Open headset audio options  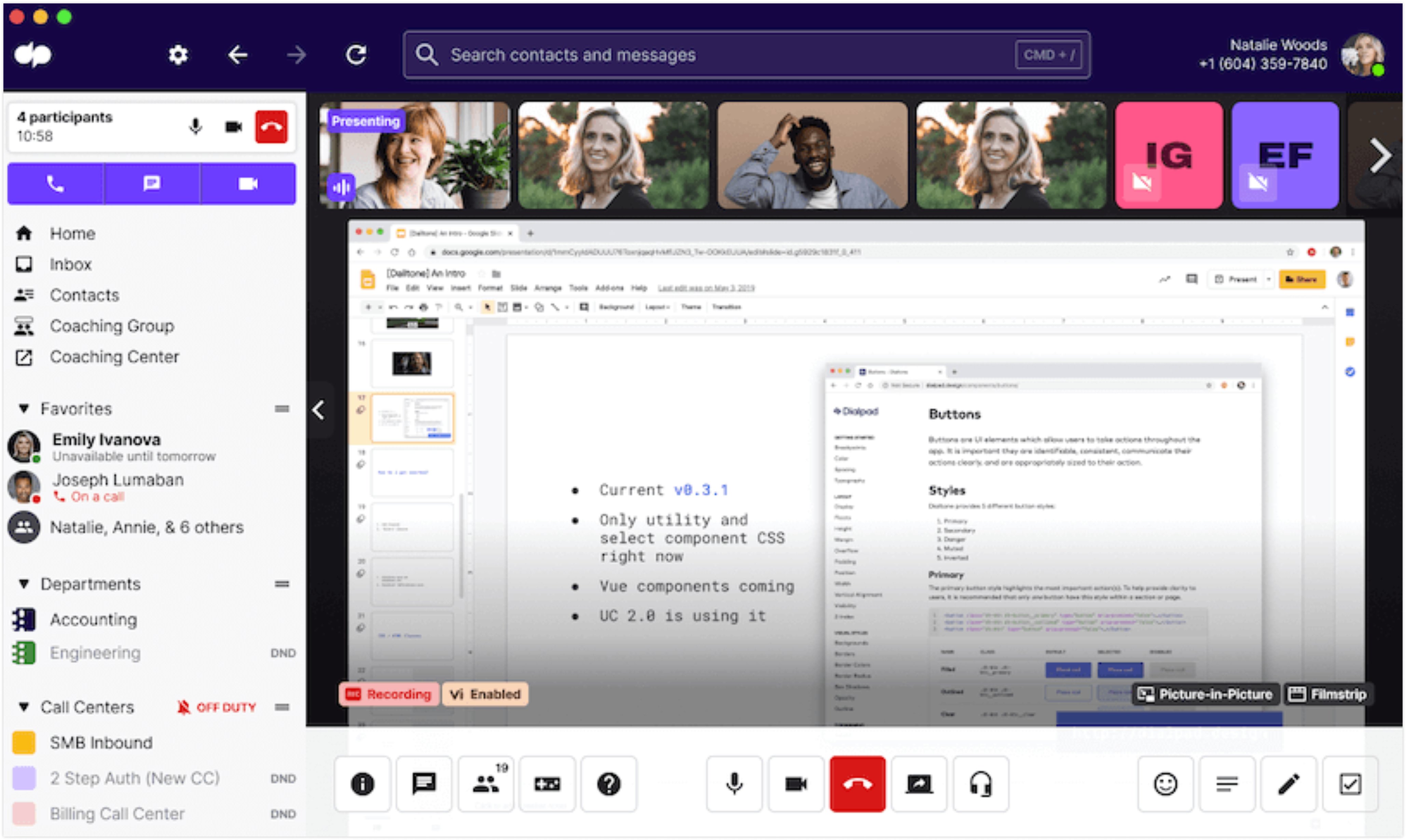coord(981,784)
